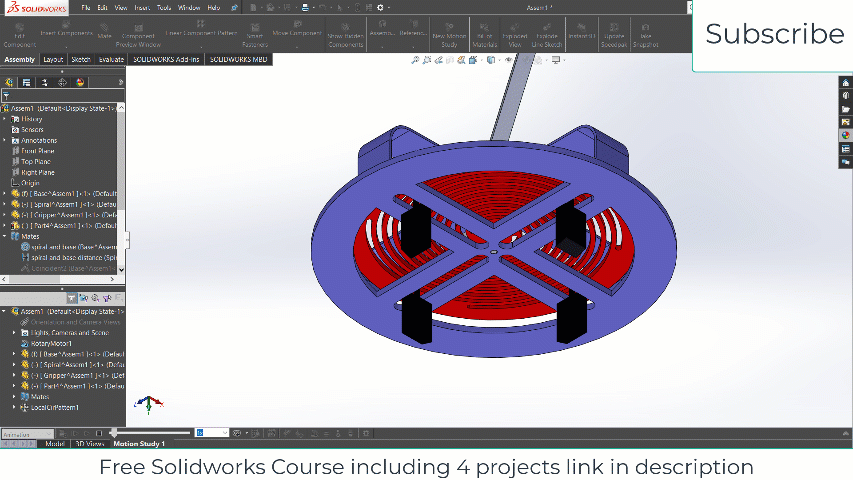Switch to the SOLIDWORKS Add-Ins tab
853x480 pixels.
click(166, 59)
